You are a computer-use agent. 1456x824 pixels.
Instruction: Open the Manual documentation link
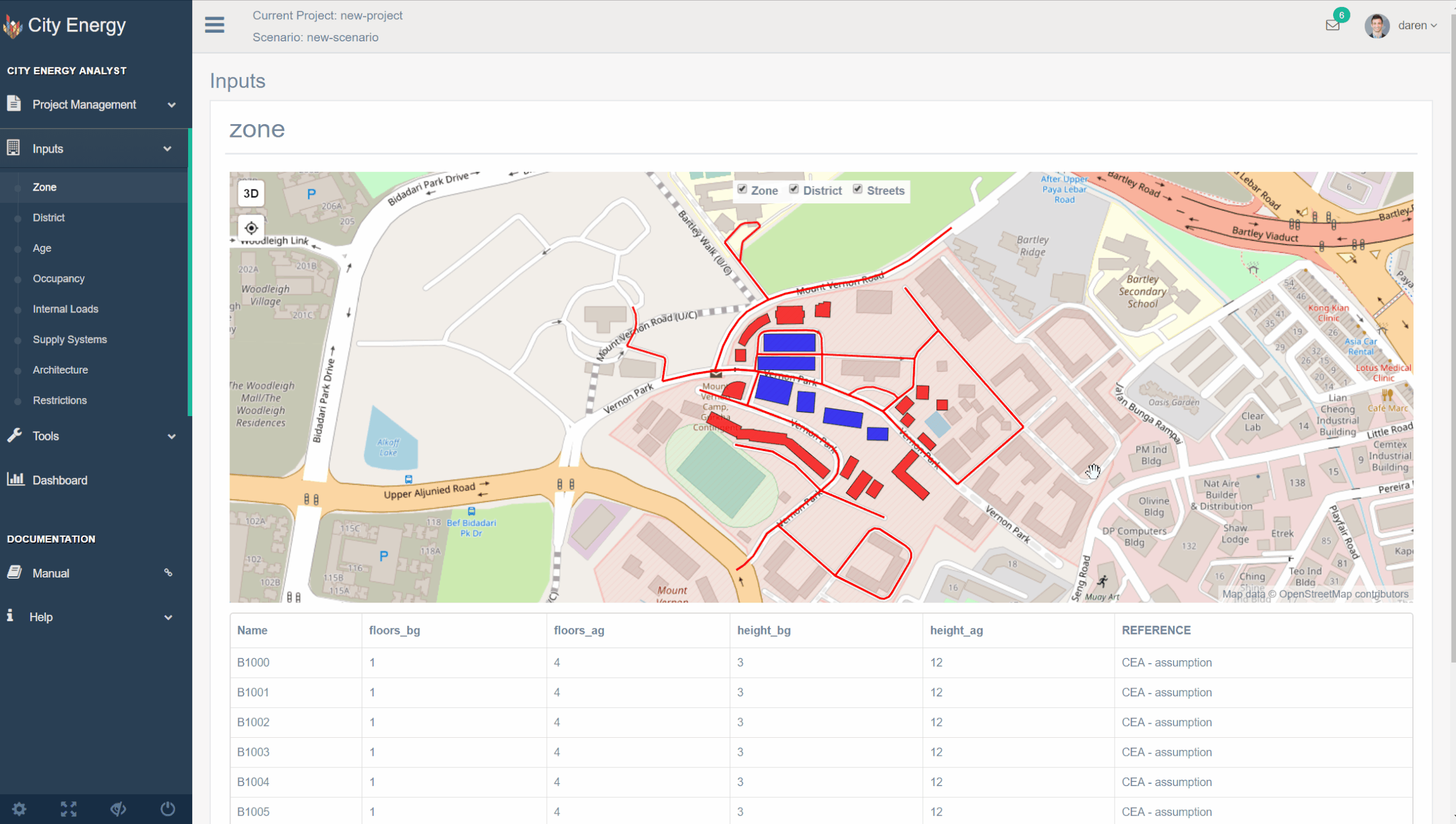(51, 573)
